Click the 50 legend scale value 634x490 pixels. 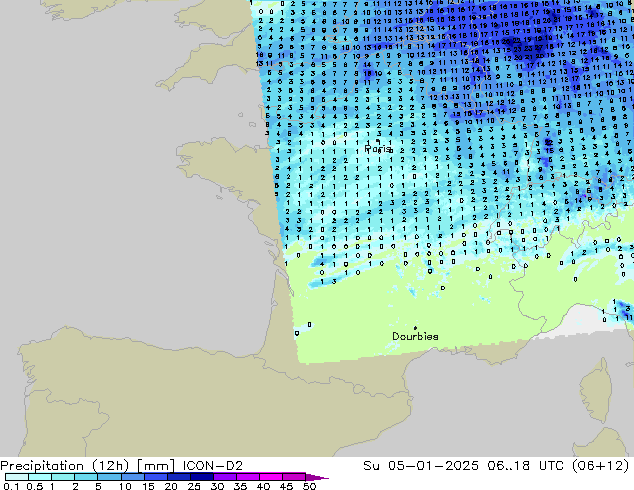tap(309, 486)
